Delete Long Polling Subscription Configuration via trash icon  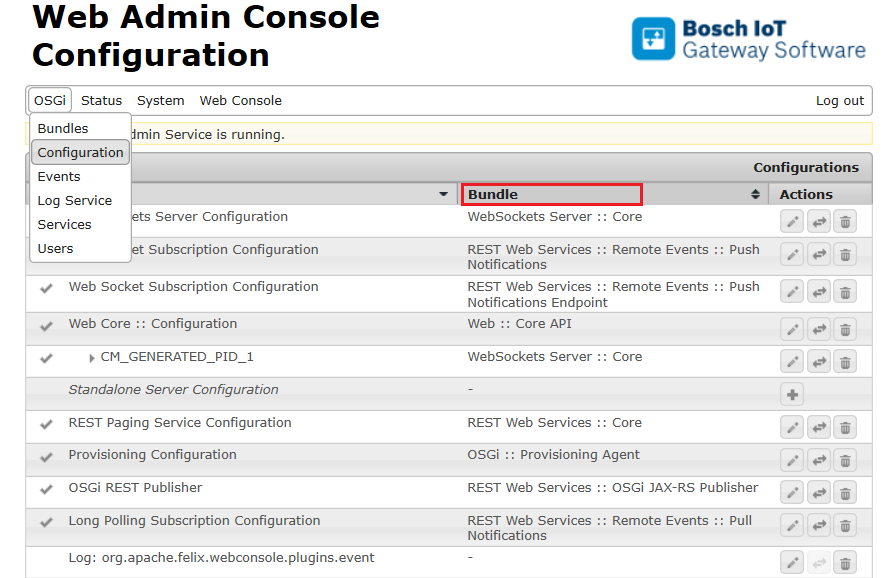(845, 525)
